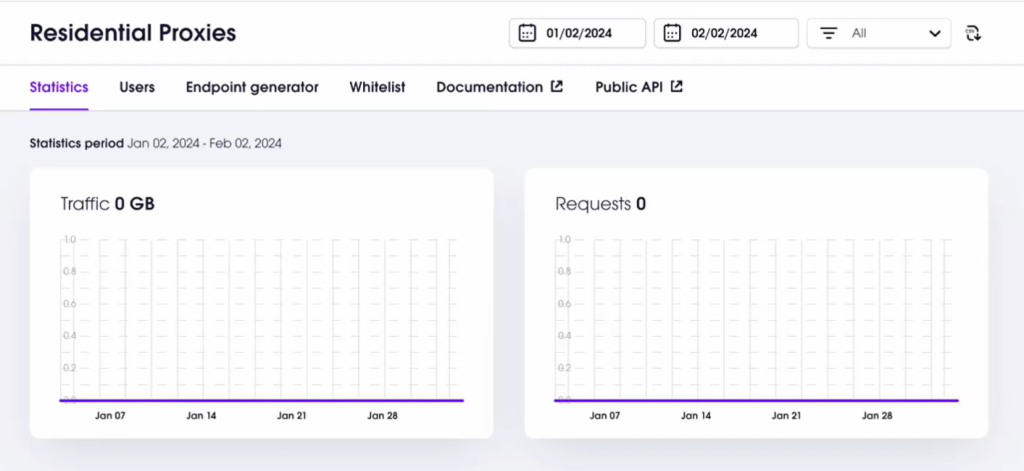Image resolution: width=1024 pixels, height=471 pixels.
Task: Open the Public API link
Action: click(630, 87)
